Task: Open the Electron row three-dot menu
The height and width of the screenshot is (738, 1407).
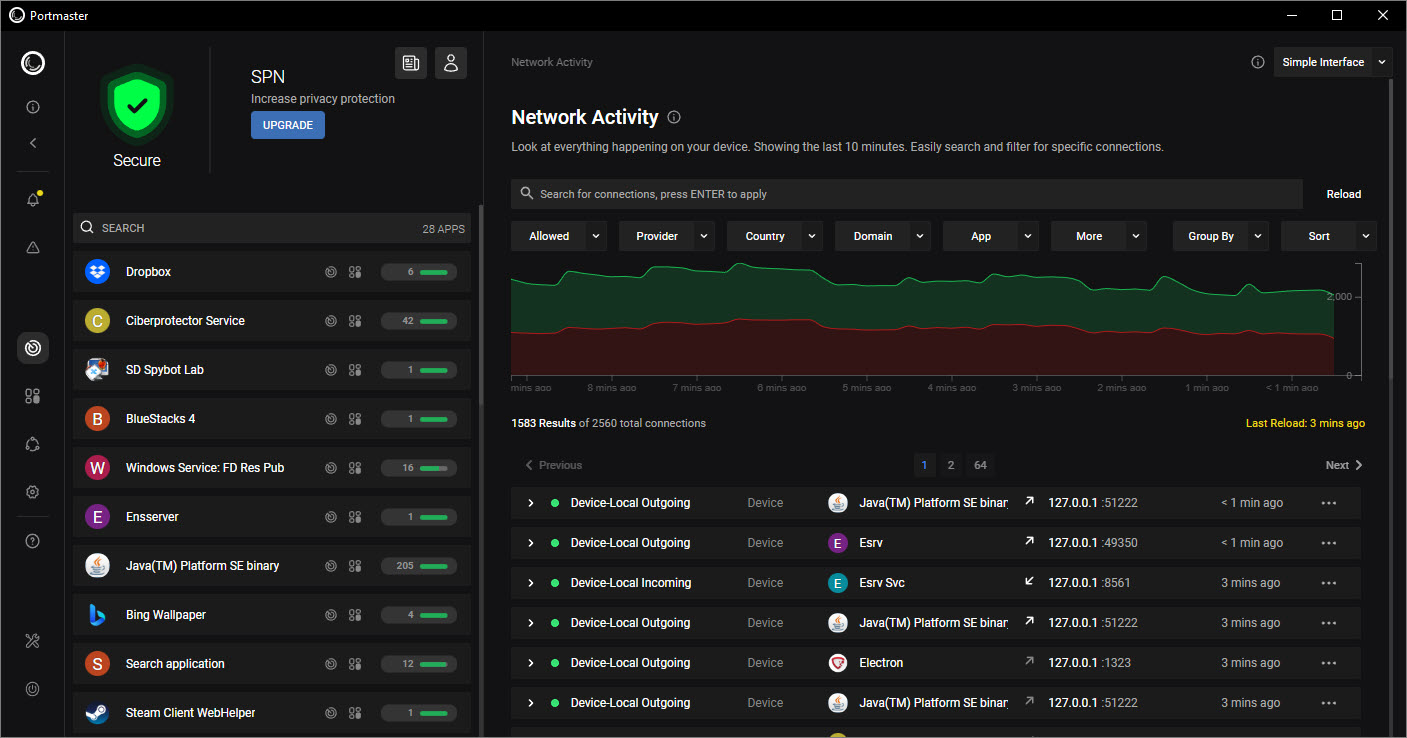Action: tap(1328, 663)
